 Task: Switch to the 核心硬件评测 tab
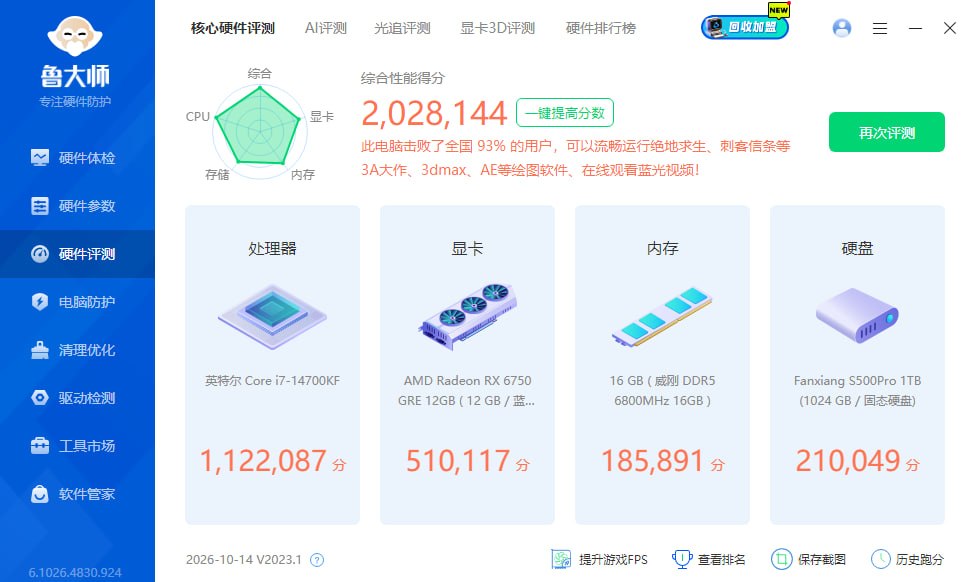point(233,28)
